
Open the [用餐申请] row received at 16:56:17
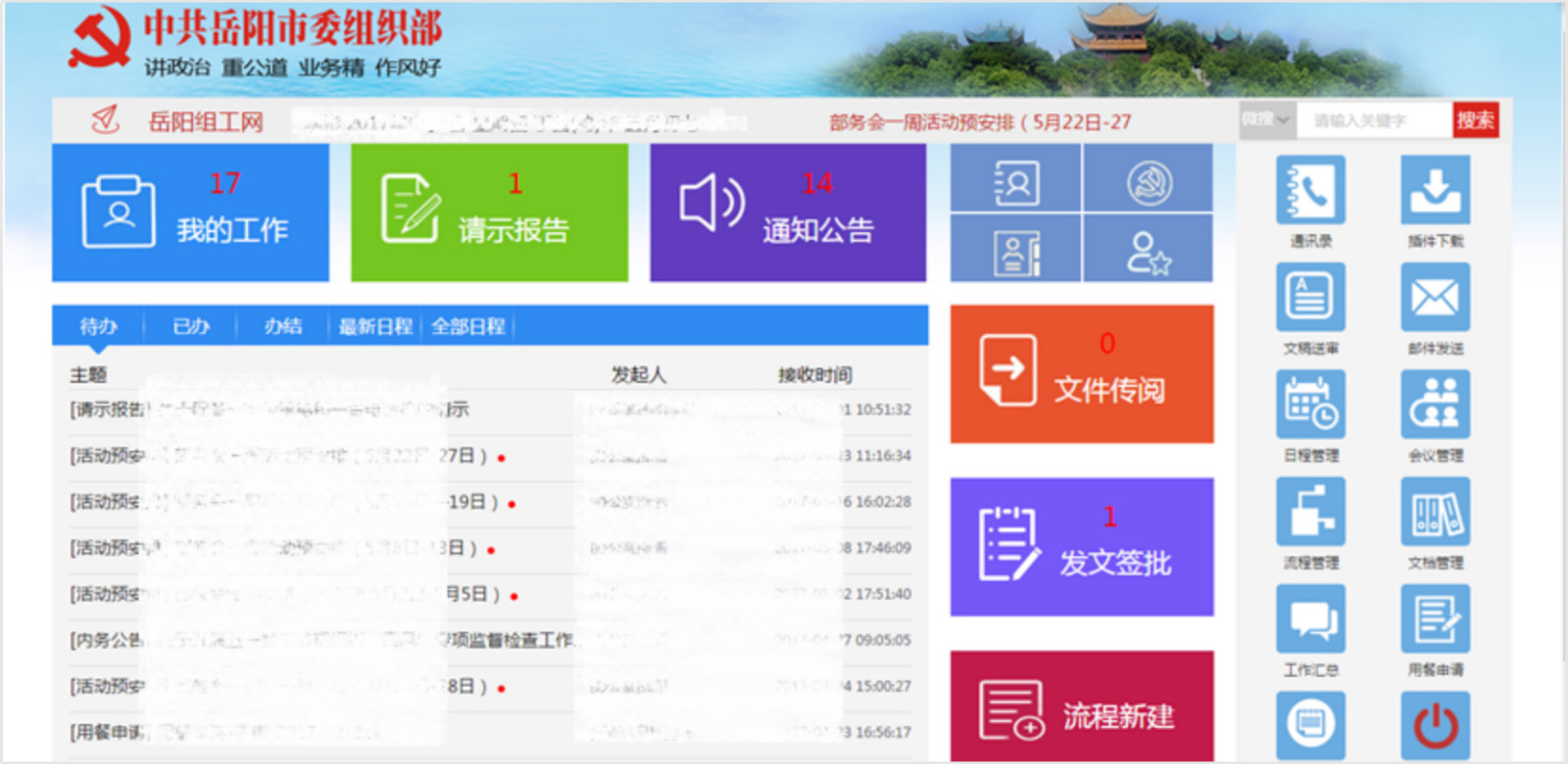490,732
